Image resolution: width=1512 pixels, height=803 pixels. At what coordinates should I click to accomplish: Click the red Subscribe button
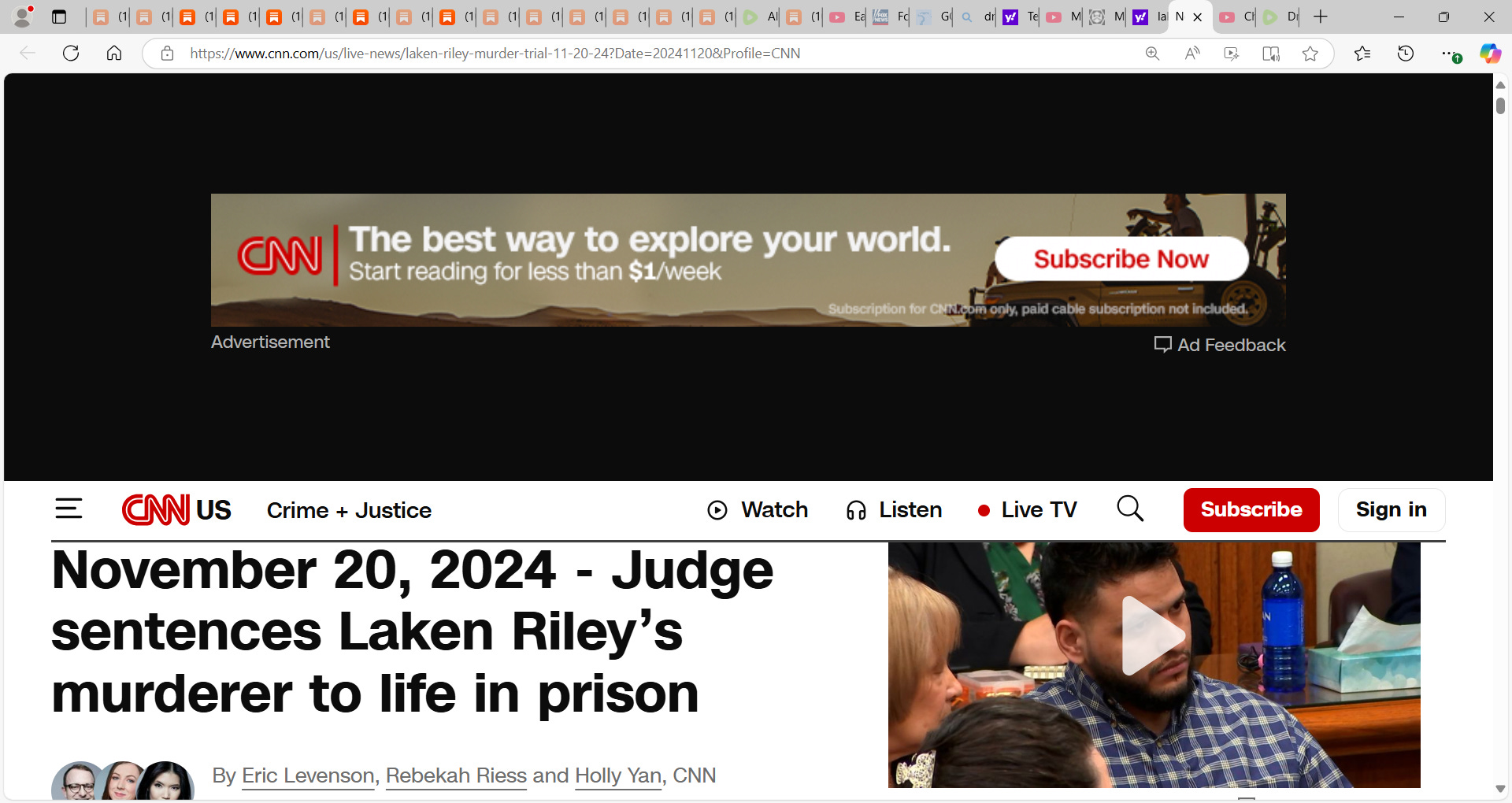click(1251, 510)
